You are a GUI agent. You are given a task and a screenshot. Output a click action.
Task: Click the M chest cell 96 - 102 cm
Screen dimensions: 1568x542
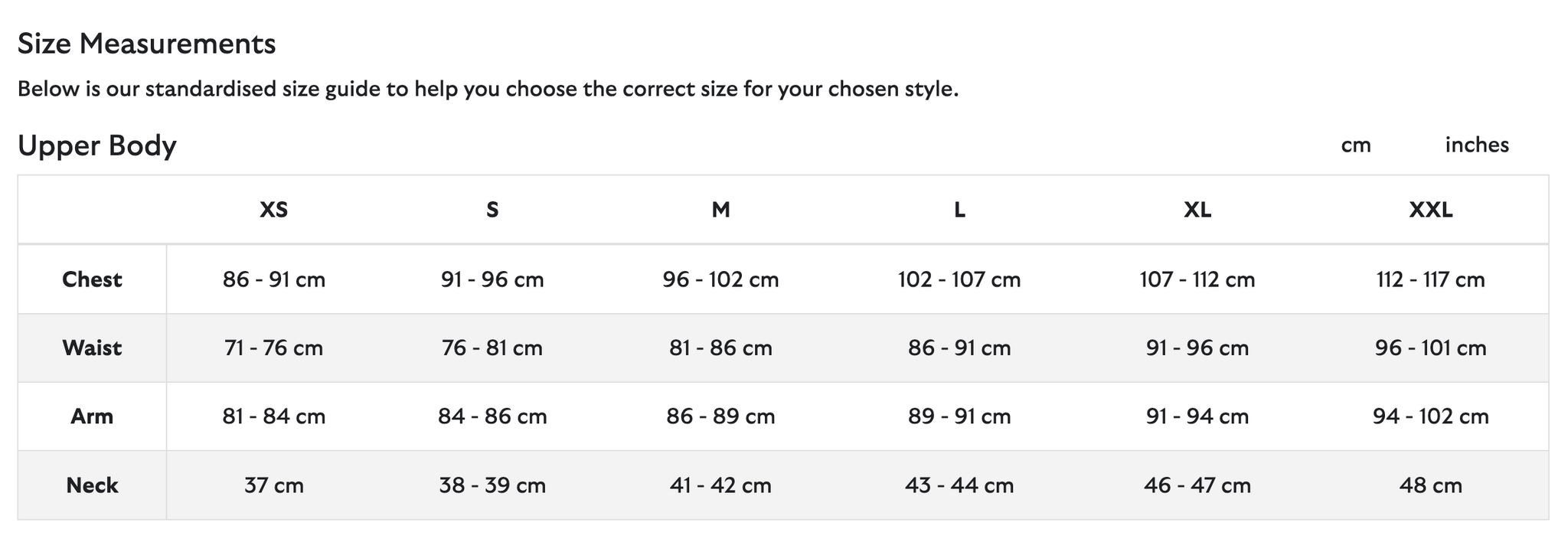(720, 279)
